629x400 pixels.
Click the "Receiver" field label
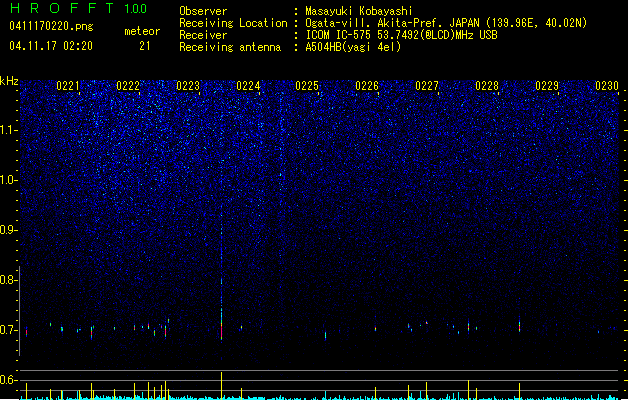click(203, 35)
